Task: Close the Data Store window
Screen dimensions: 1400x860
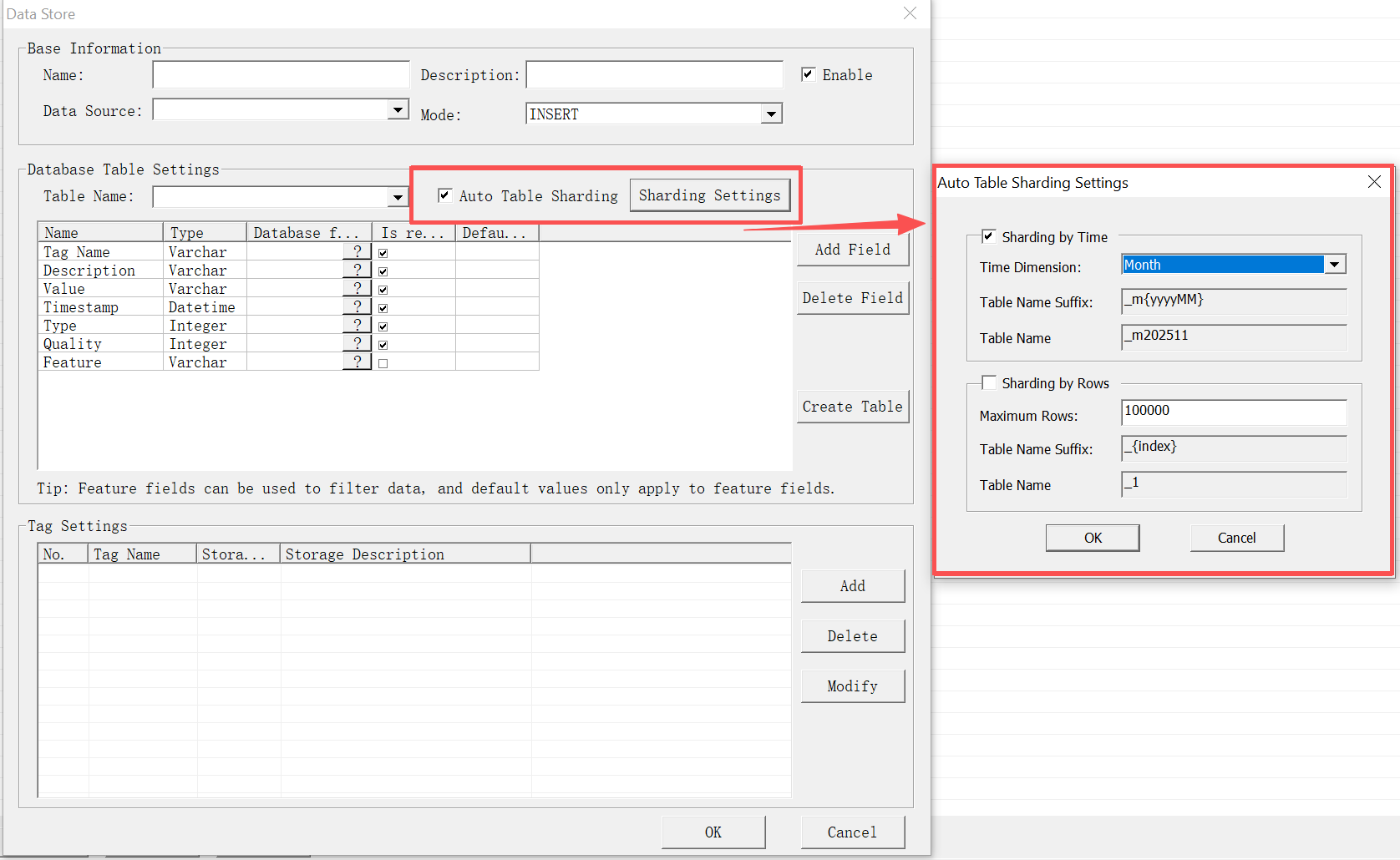Action: click(910, 13)
